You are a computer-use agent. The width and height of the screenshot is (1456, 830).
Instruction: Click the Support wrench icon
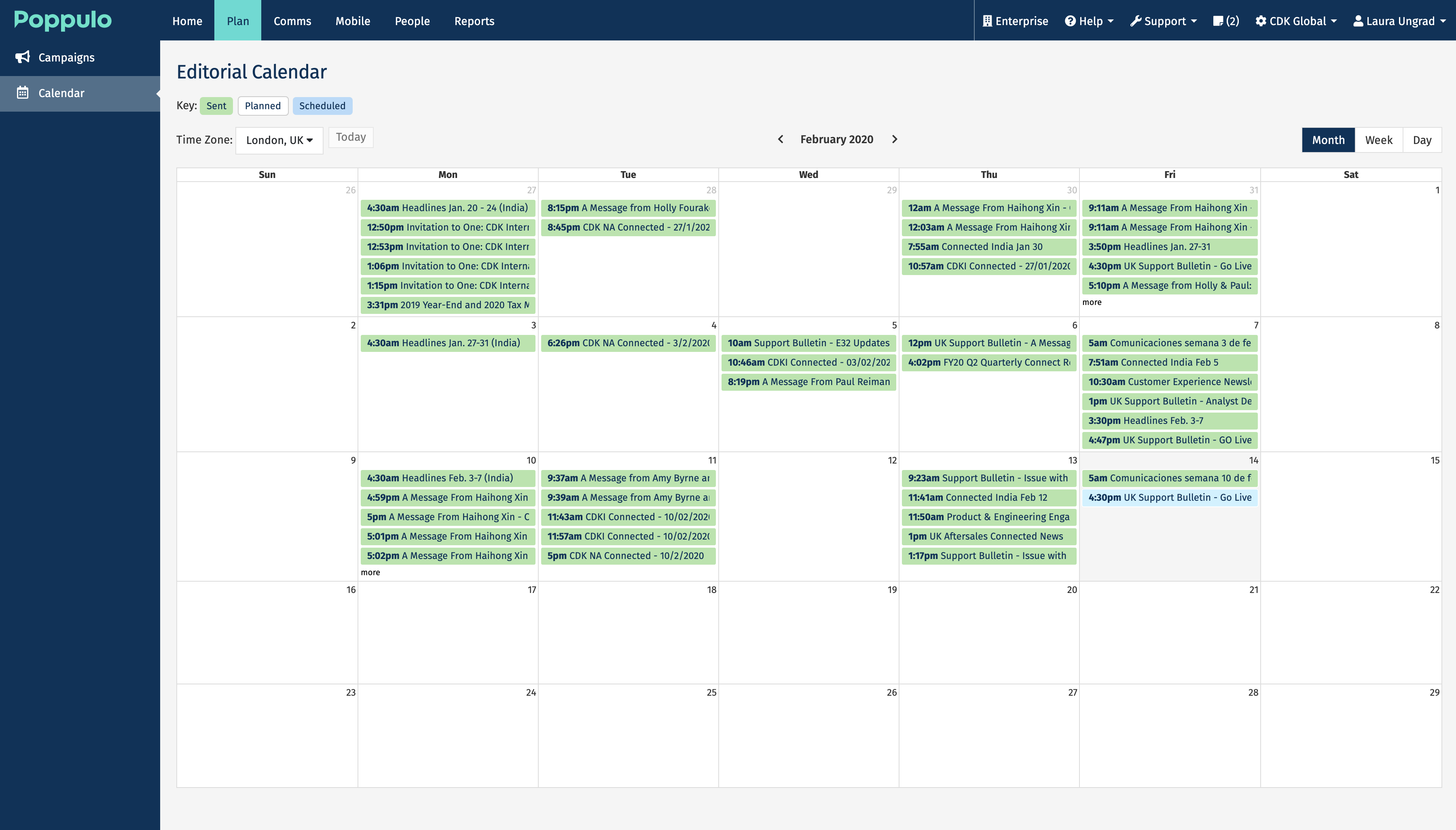click(x=1136, y=21)
